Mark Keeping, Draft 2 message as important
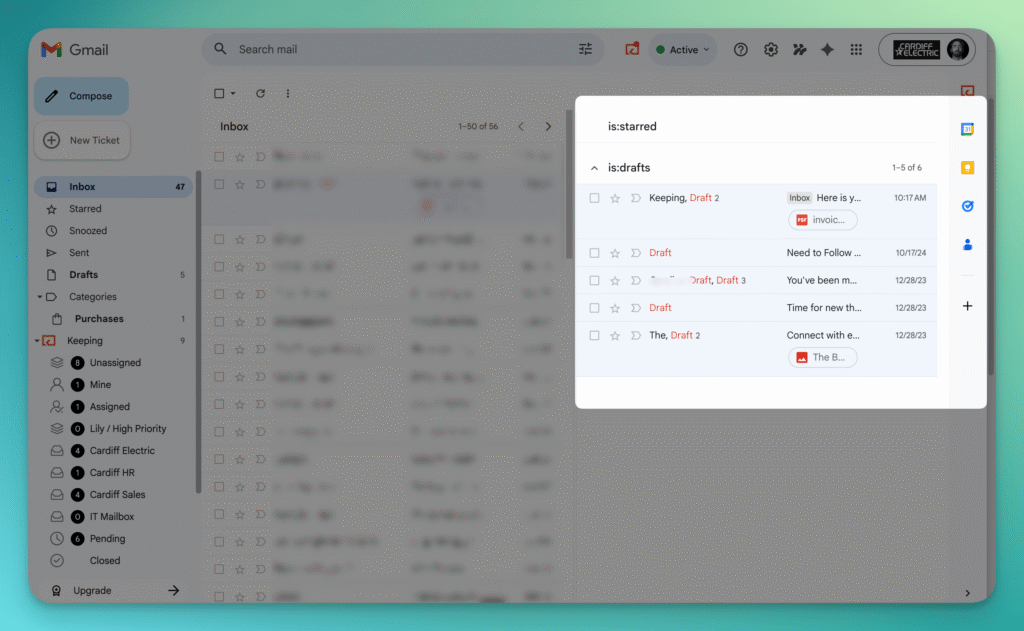This screenshot has width=1024, height=631. click(635, 198)
